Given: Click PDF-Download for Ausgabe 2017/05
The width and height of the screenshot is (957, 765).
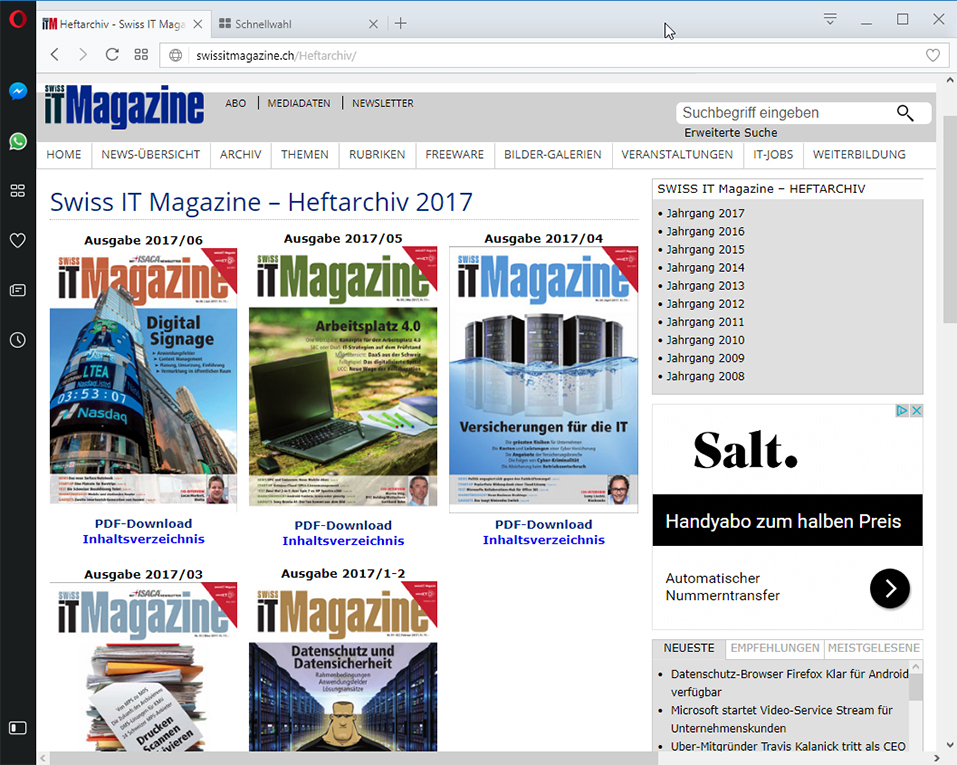Looking at the screenshot, I should pos(343,525).
